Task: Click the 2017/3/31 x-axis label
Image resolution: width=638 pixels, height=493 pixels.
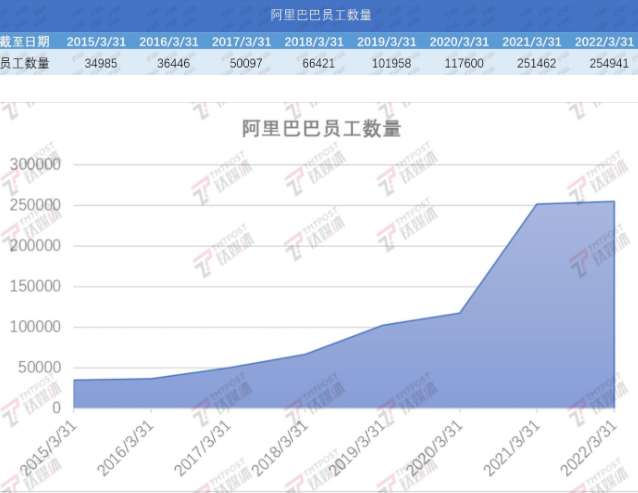Action: (202, 448)
